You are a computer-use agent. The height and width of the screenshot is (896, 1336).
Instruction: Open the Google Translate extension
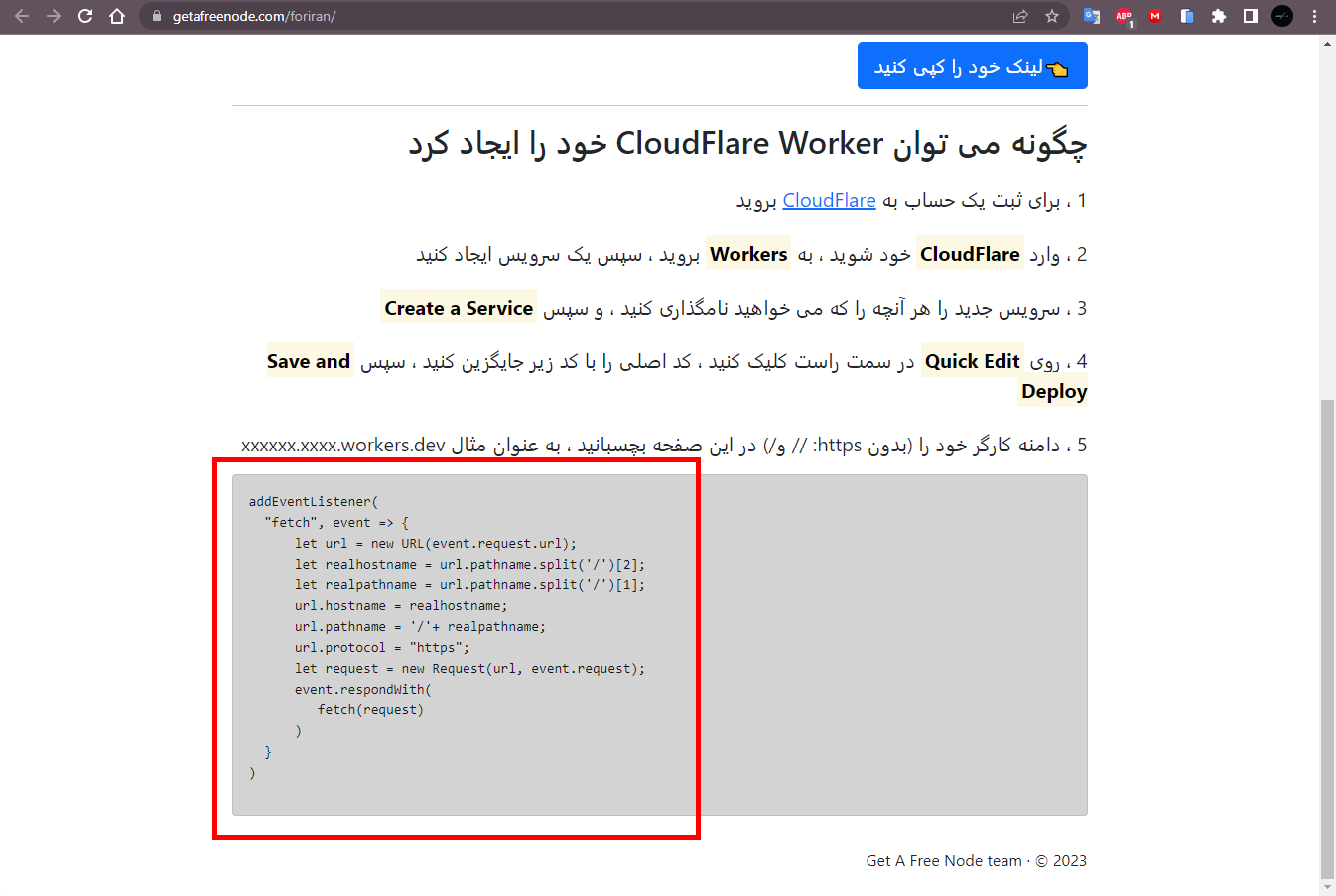(1092, 16)
